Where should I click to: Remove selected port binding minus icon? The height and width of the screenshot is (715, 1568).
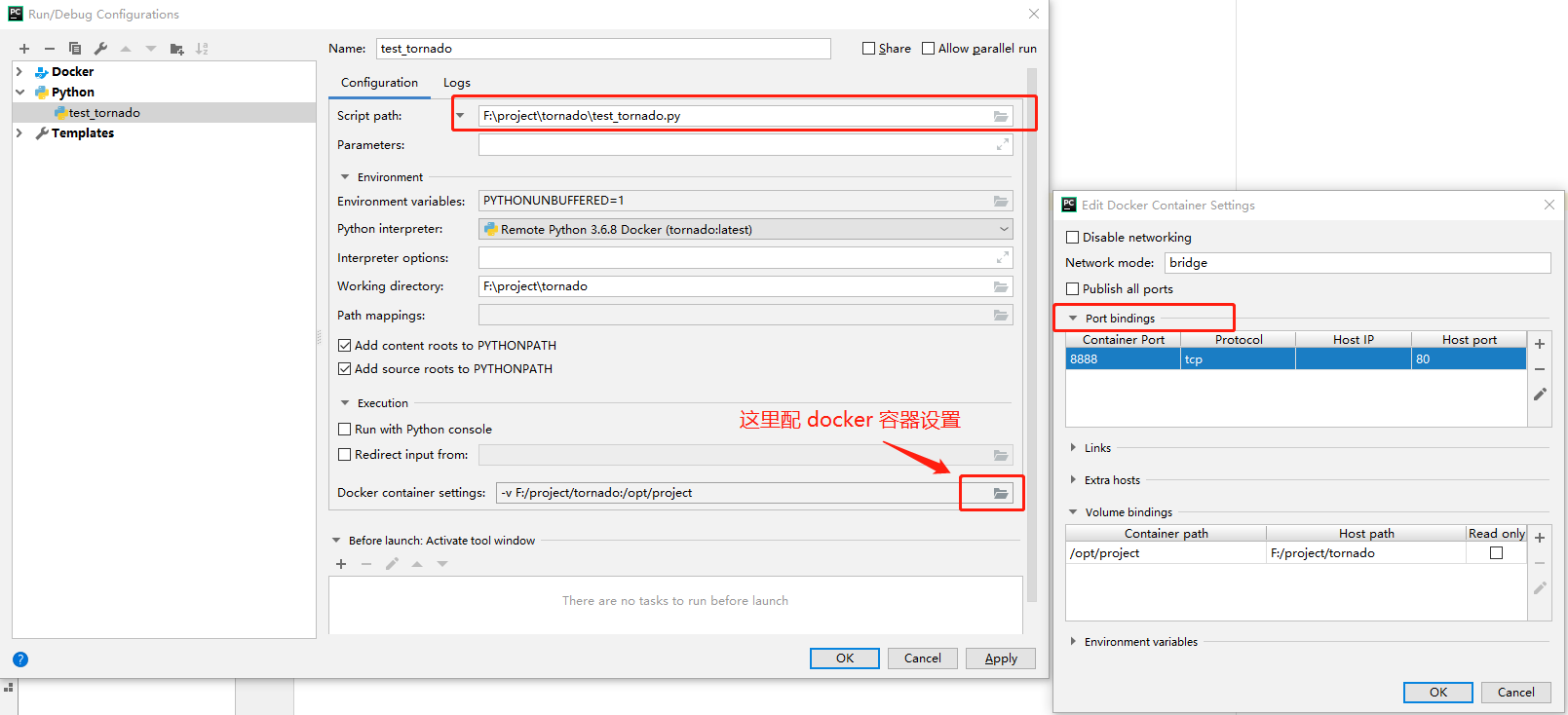tap(1540, 369)
